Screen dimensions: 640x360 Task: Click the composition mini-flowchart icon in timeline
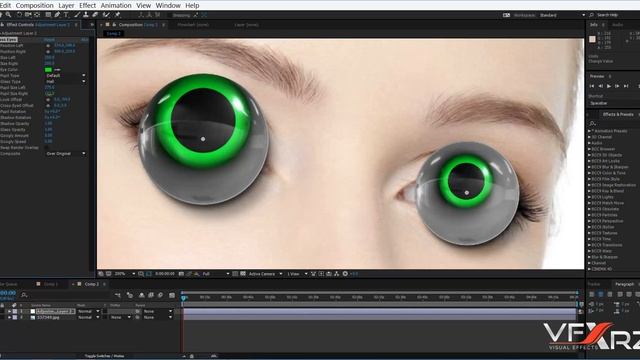[118, 295]
